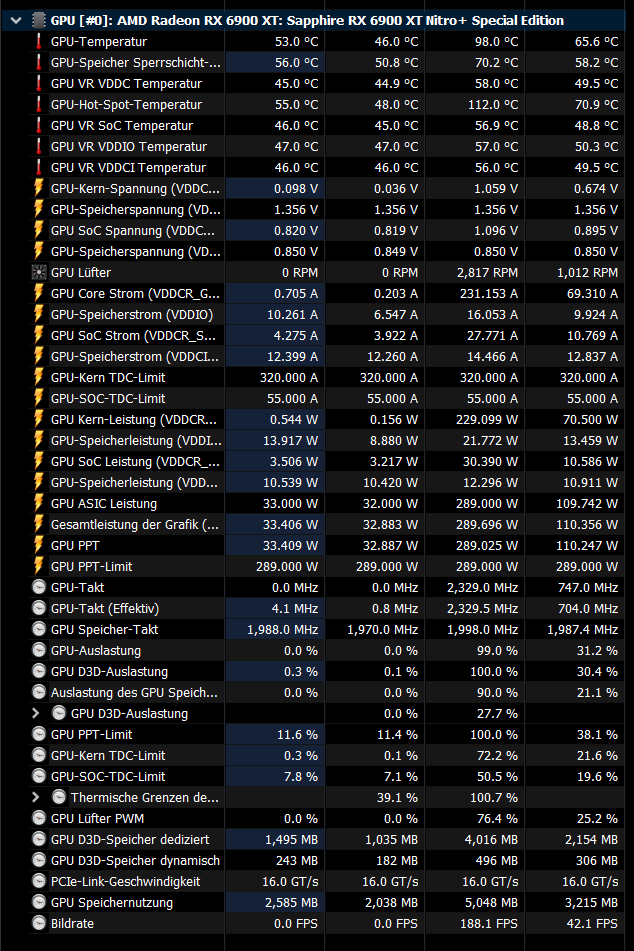Click the 5,048 MB memory usage maximum

[x=491, y=902]
